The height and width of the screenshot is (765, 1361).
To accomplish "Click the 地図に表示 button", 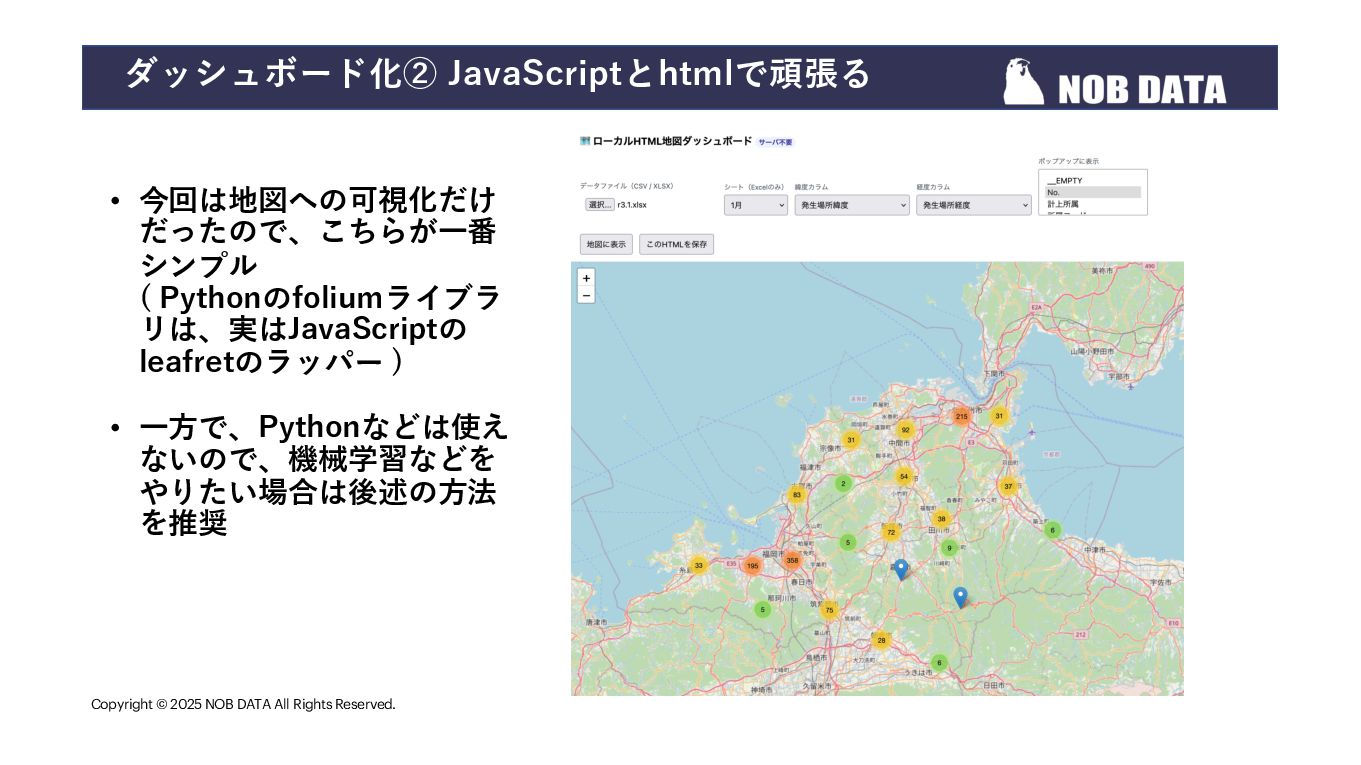I will (606, 244).
